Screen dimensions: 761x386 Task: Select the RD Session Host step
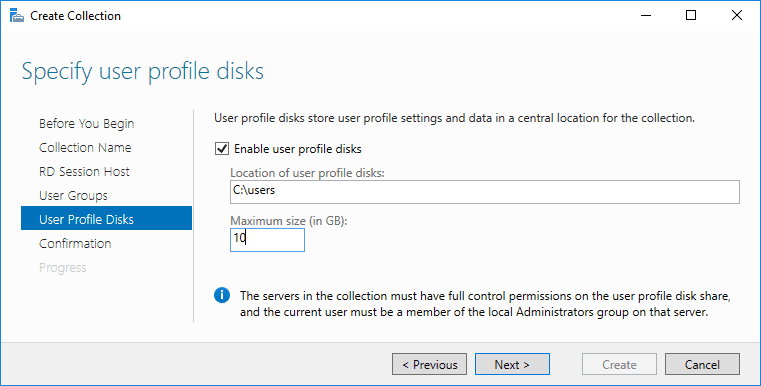pos(84,171)
